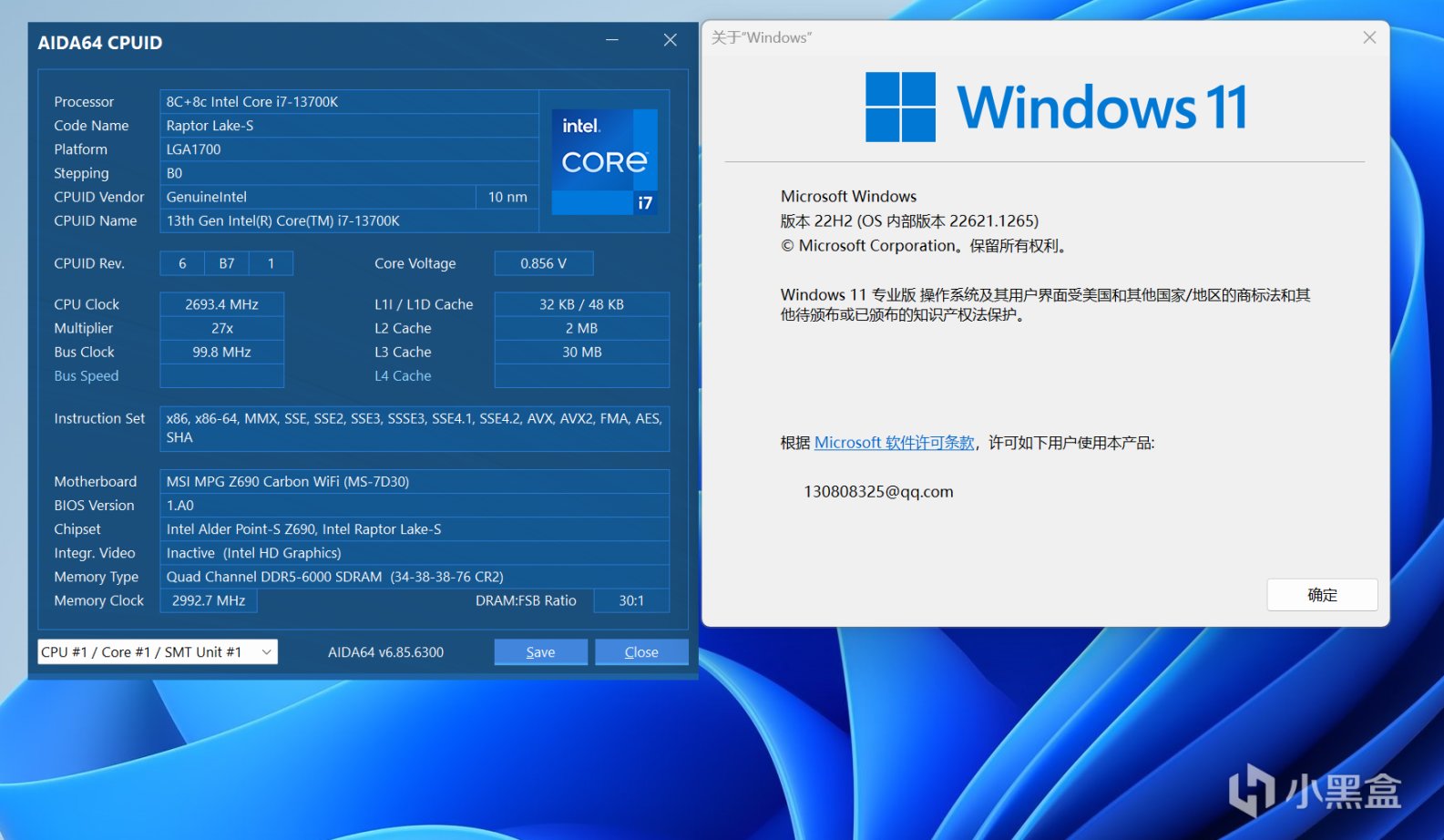Click the Memory Type Quad Channel DDR5-6000 value
Screen dimensions: 1444x840
click(415, 577)
